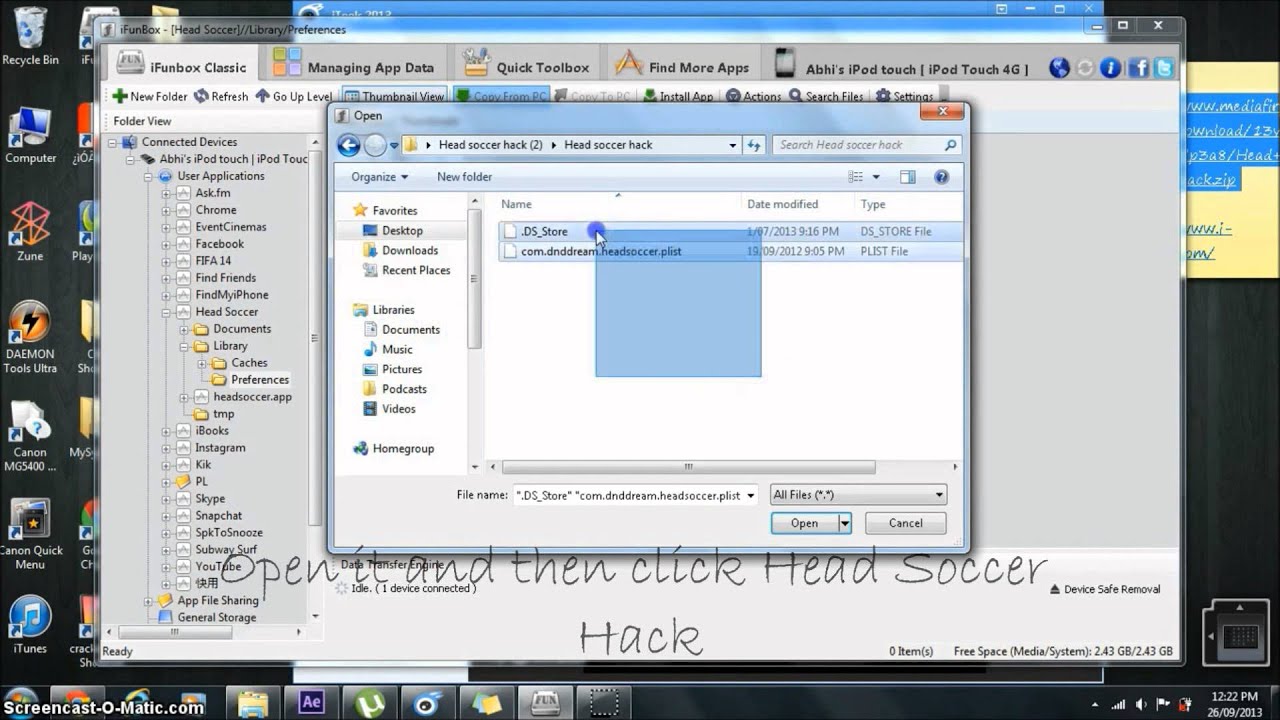Select the Preferences folder in tree
The image size is (1280, 720).
click(x=260, y=380)
